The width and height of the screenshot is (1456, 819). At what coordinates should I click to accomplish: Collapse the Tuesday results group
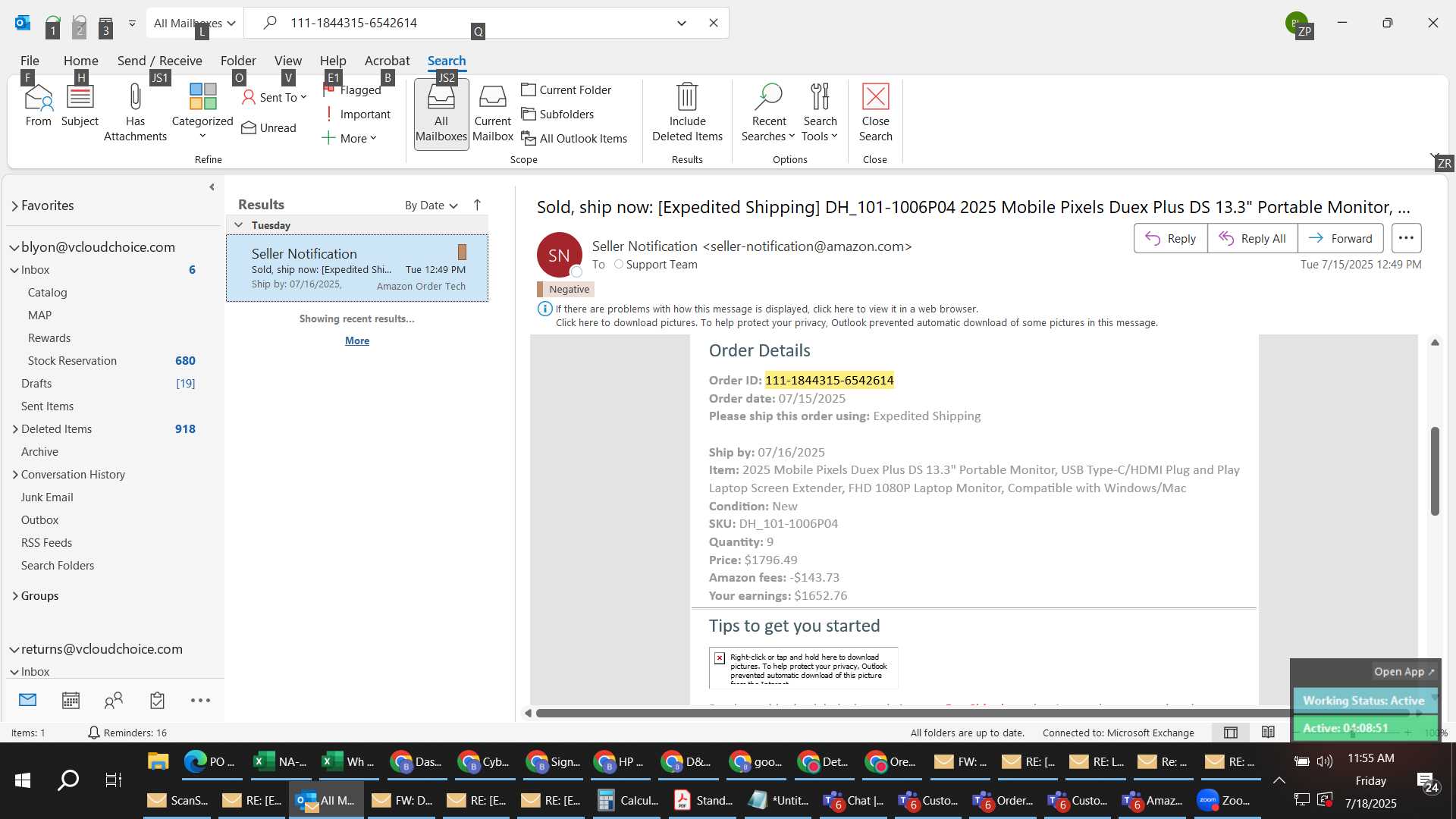point(238,225)
